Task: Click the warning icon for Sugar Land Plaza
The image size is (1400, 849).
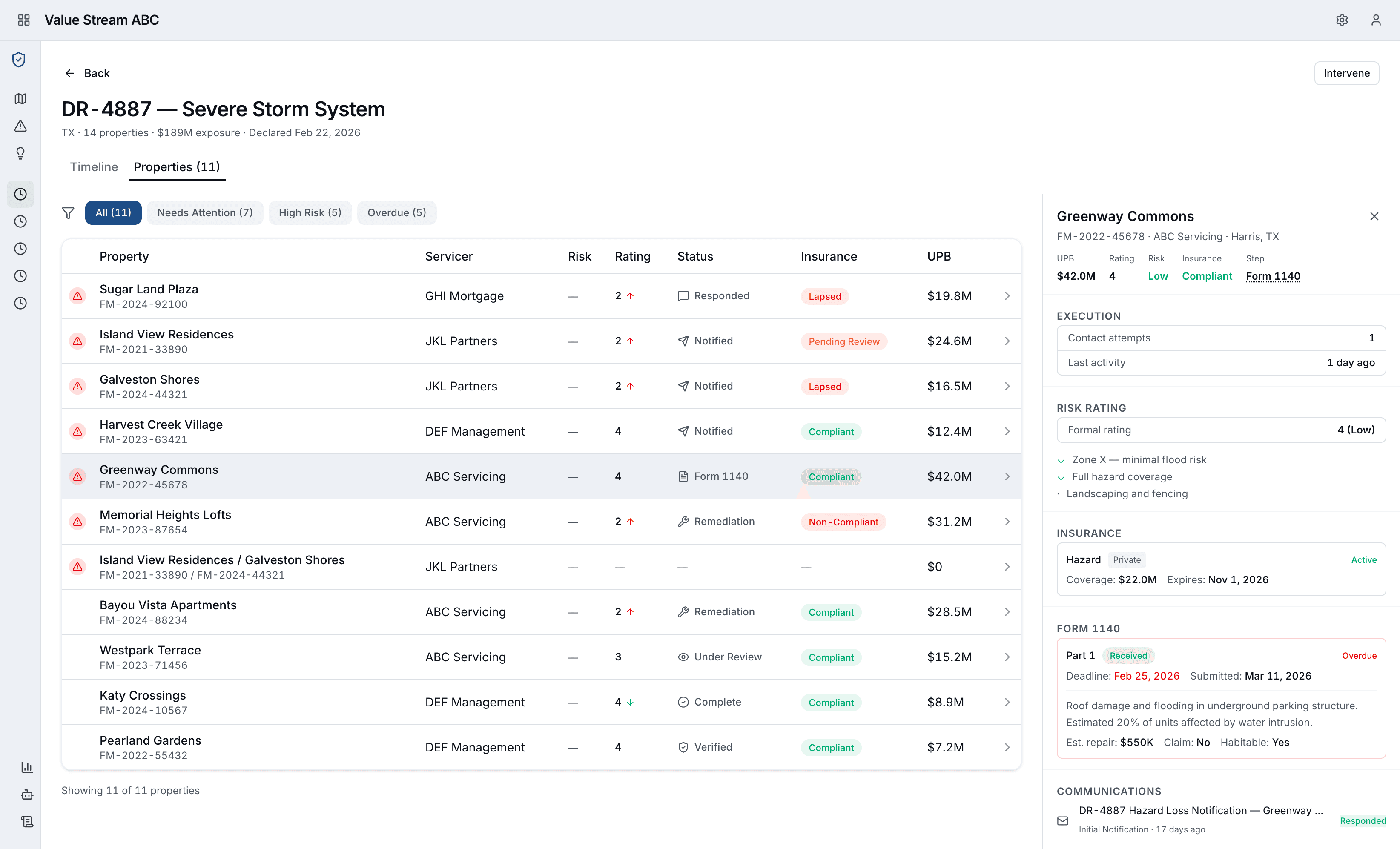Action: click(78, 296)
